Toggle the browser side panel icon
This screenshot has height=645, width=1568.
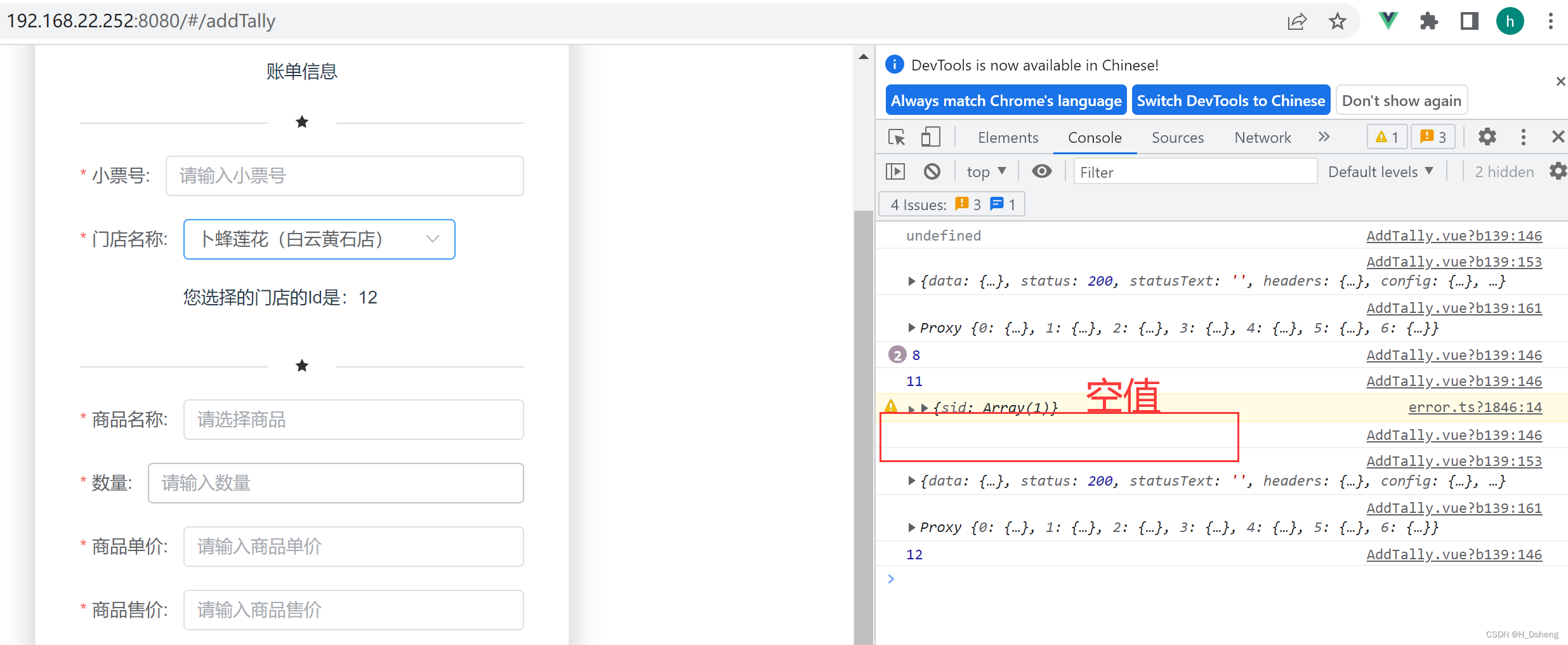pos(1469,22)
